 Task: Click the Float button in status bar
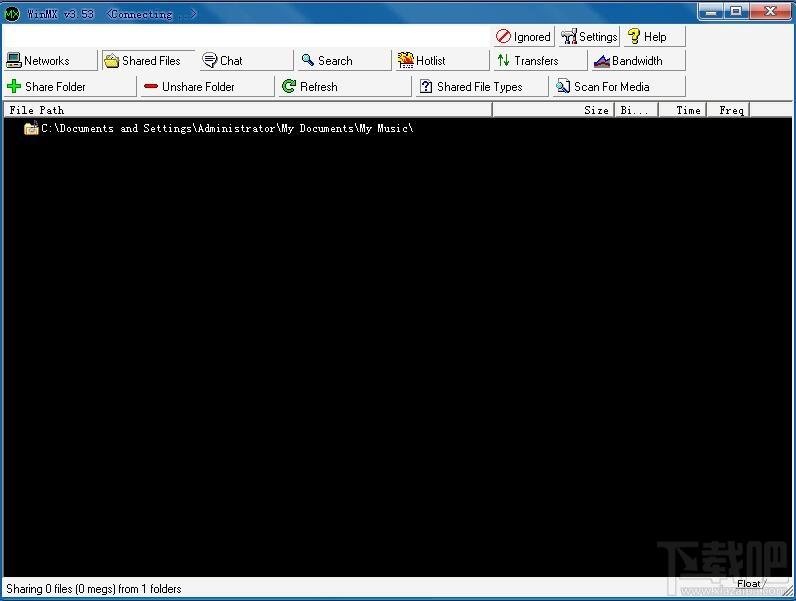[749, 584]
